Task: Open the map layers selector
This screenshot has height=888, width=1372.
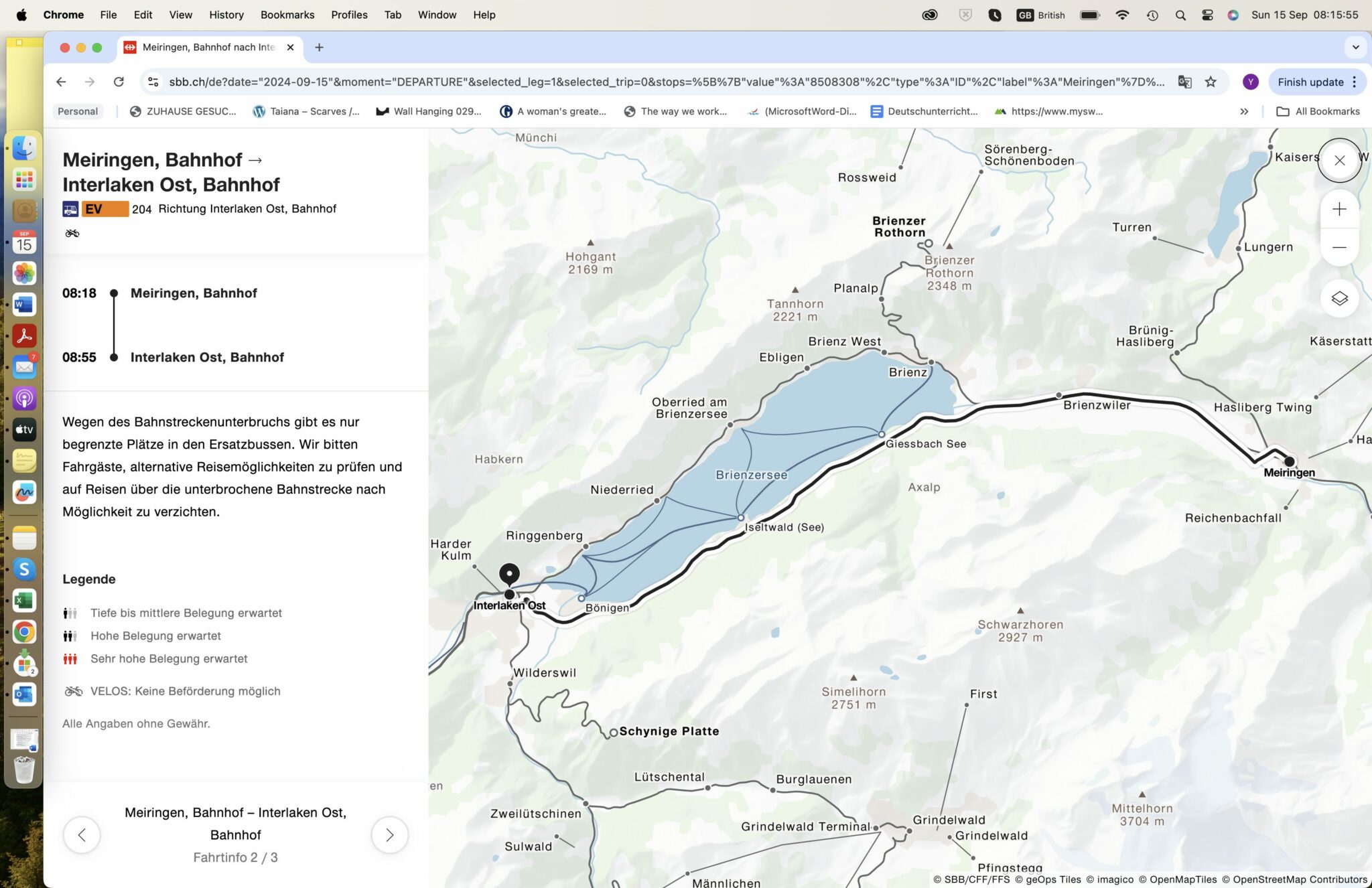Action: pos(1339,299)
